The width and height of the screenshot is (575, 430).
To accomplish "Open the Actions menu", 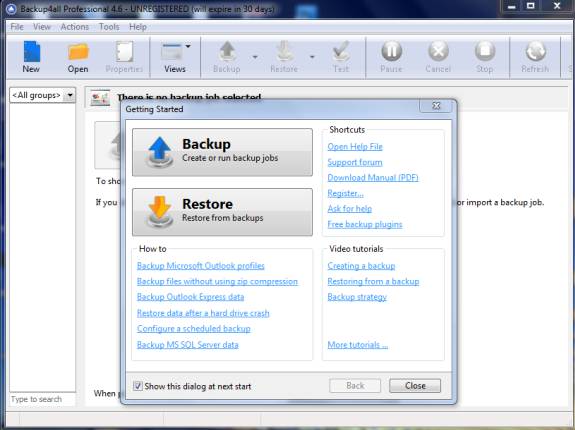I will [x=75, y=27].
